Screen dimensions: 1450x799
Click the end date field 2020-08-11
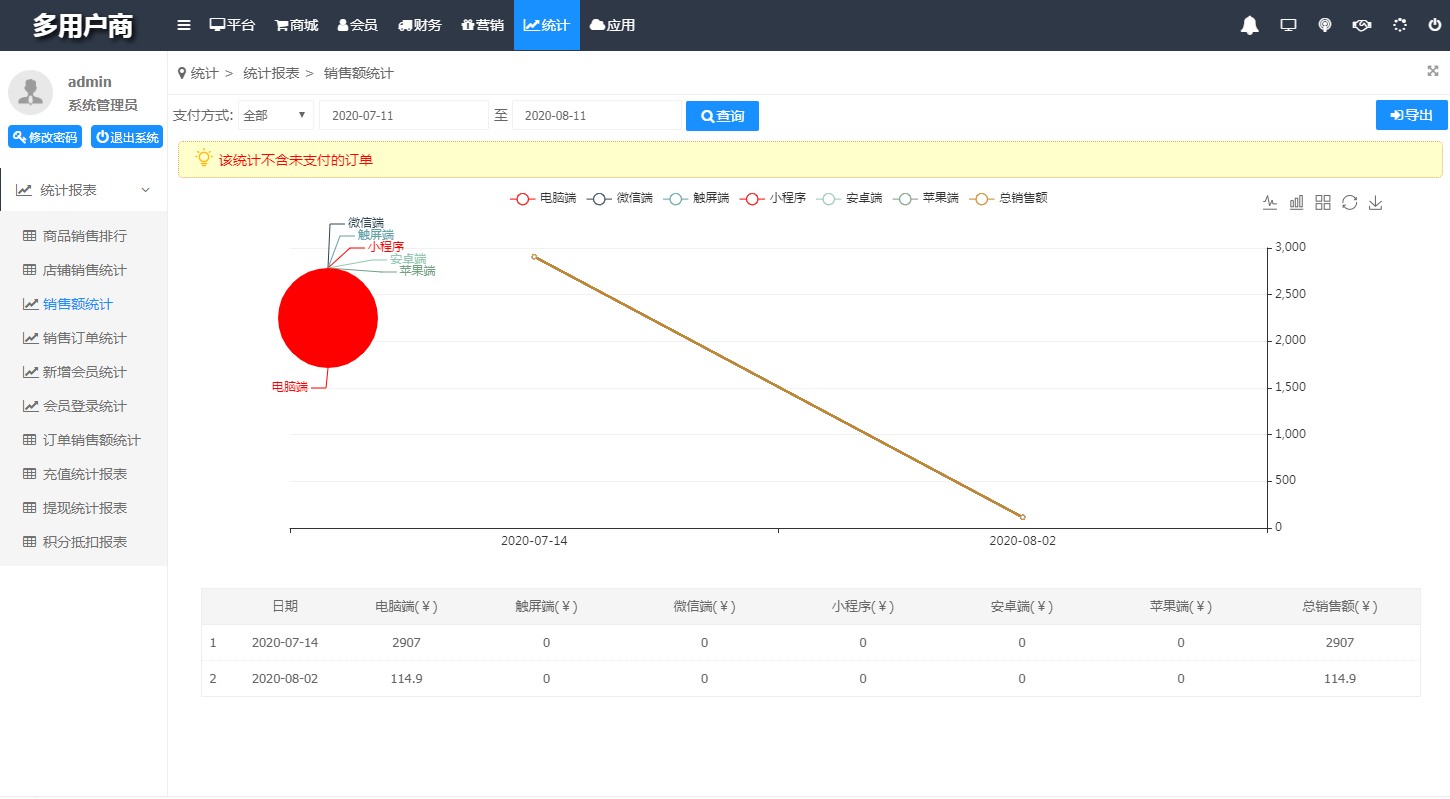pyautogui.click(x=597, y=115)
